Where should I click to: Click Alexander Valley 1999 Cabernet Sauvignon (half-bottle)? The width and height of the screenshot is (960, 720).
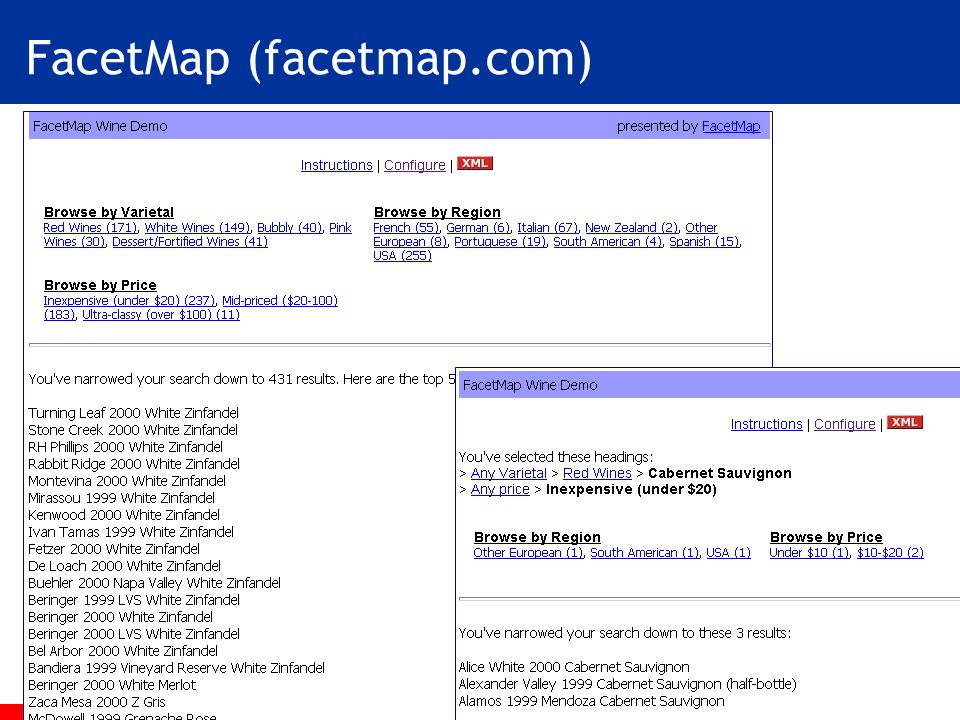pyautogui.click(x=628, y=684)
